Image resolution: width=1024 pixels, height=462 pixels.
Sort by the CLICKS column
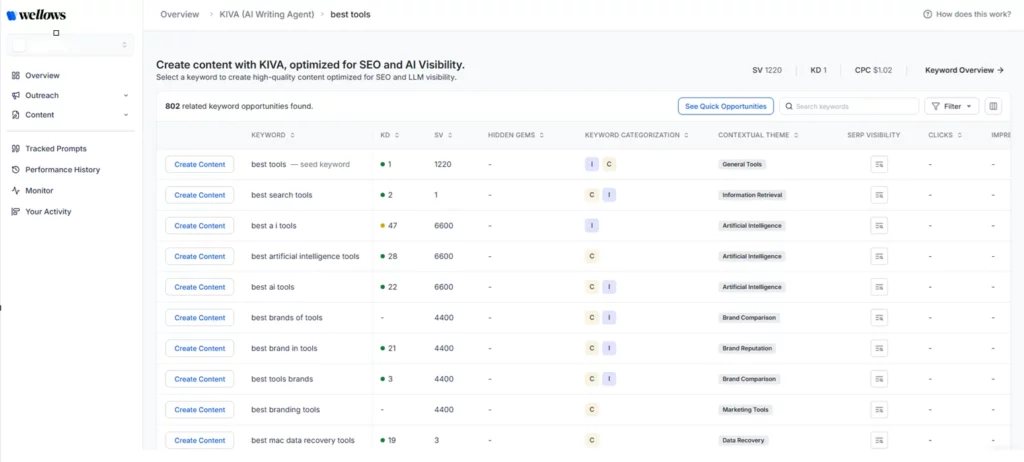point(945,135)
